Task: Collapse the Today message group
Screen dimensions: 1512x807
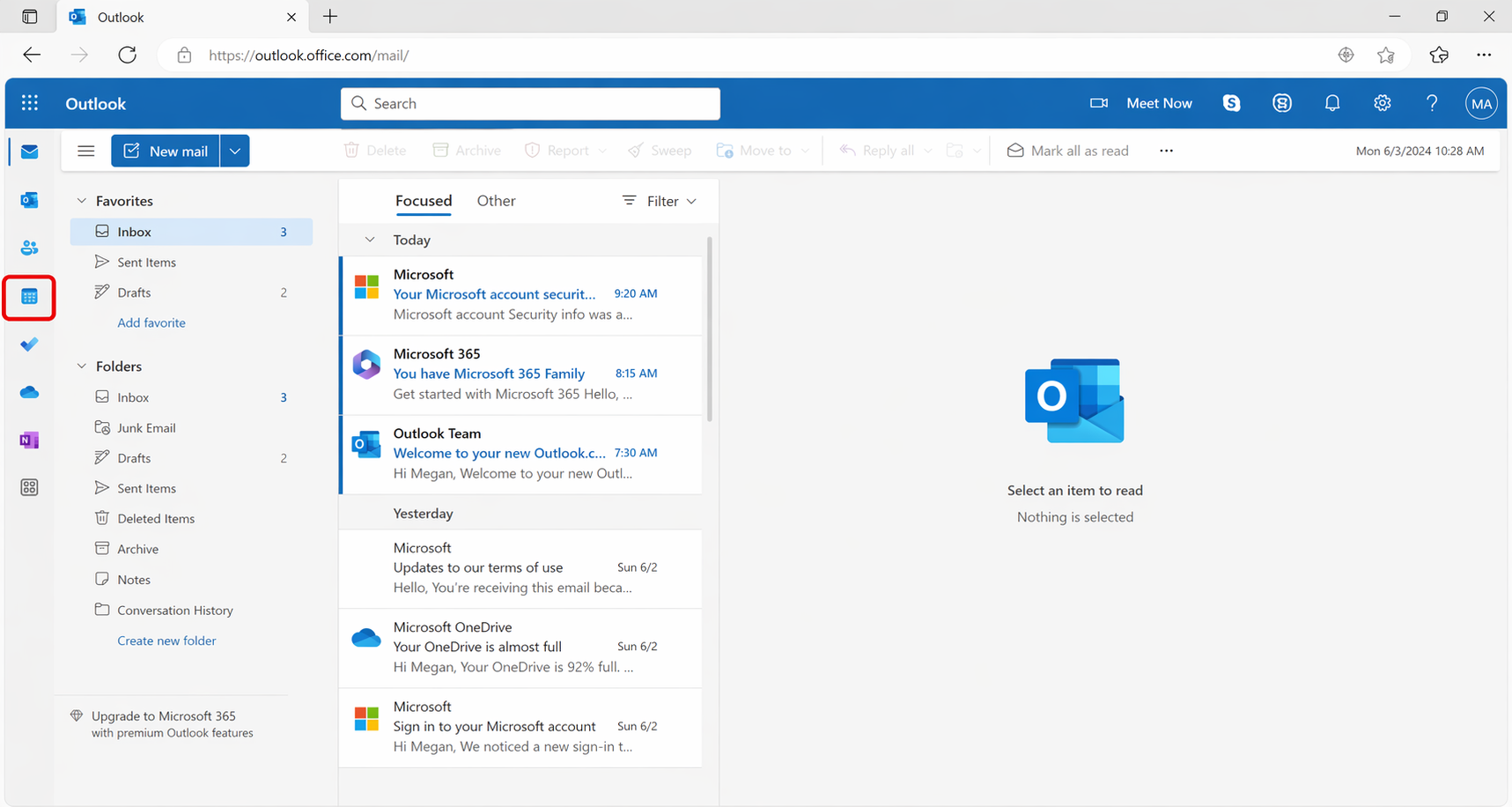Action: tap(370, 240)
